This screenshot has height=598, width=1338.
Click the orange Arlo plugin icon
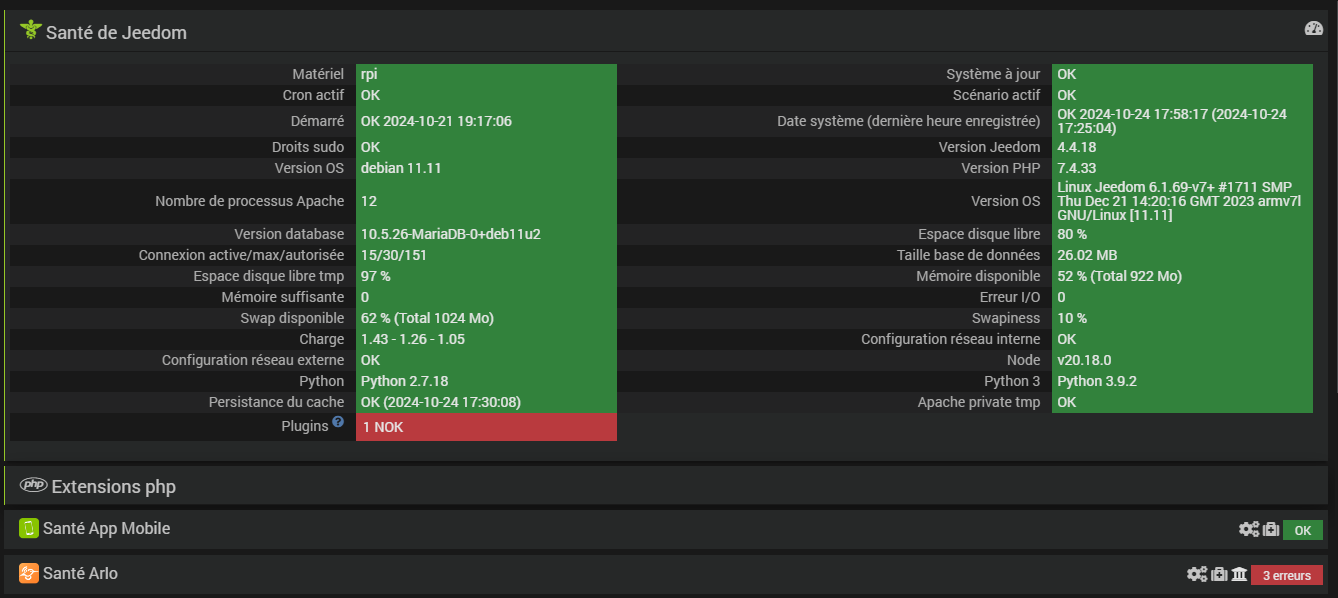29,573
